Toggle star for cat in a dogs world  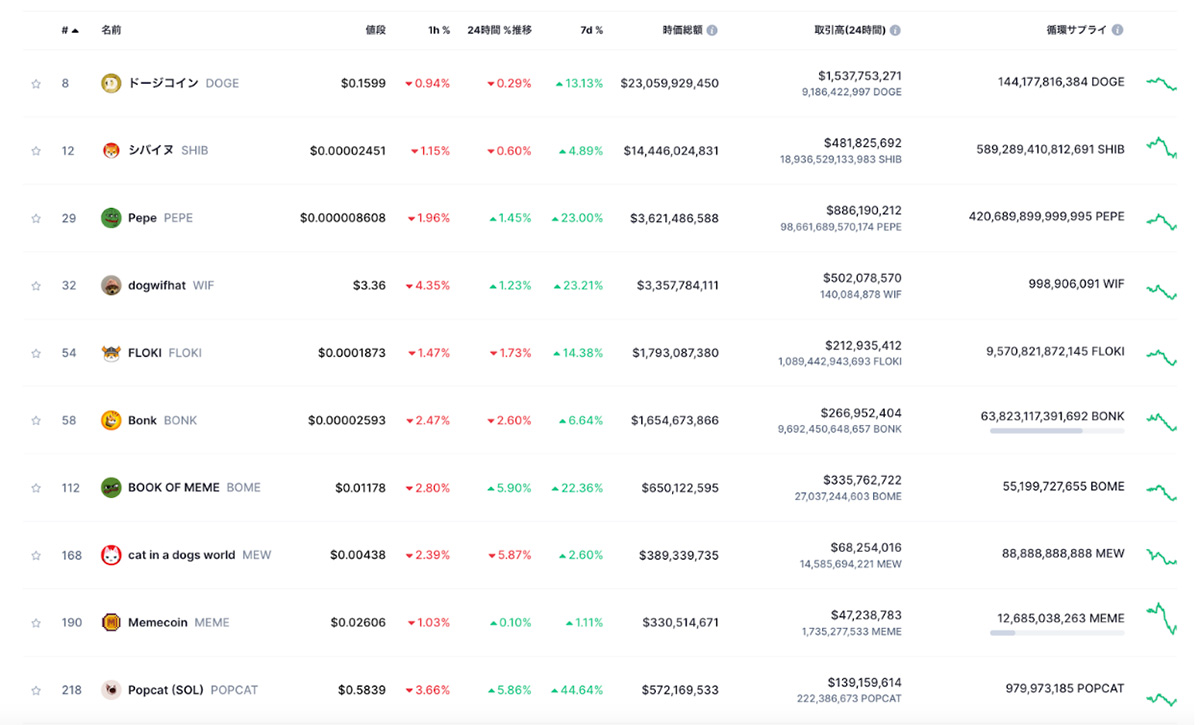click(x=36, y=556)
